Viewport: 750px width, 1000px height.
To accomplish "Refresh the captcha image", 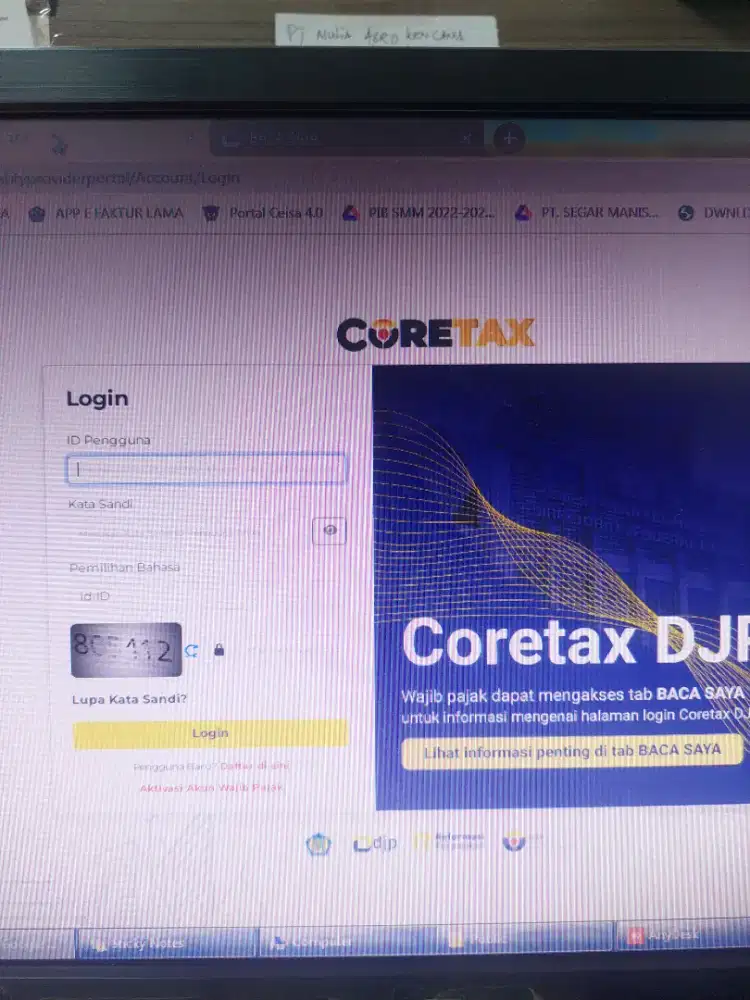I will point(192,650).
